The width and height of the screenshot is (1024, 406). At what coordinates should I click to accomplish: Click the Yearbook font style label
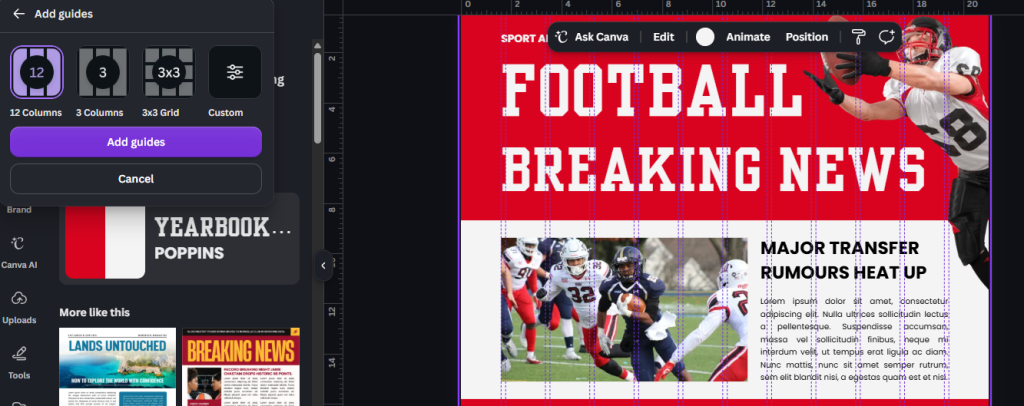(x=222, y=227)
